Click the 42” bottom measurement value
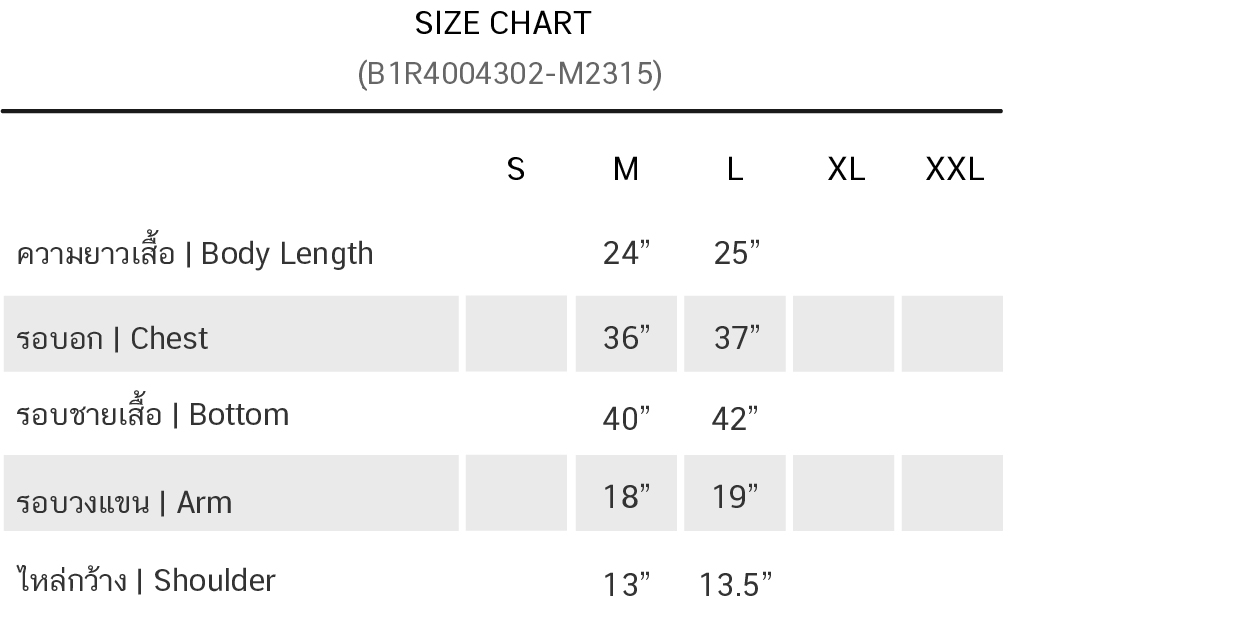1255x622 pixels. (735, 418)
